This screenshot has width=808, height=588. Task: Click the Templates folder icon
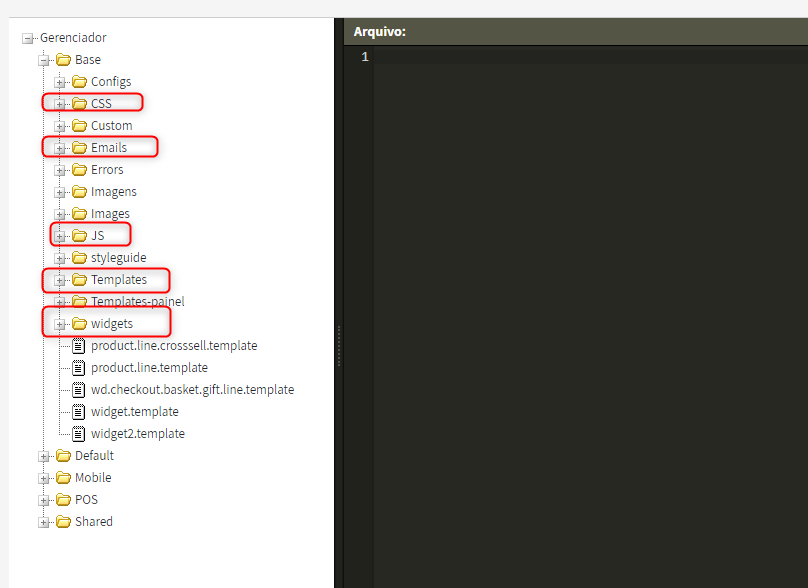tap(79, 280)
